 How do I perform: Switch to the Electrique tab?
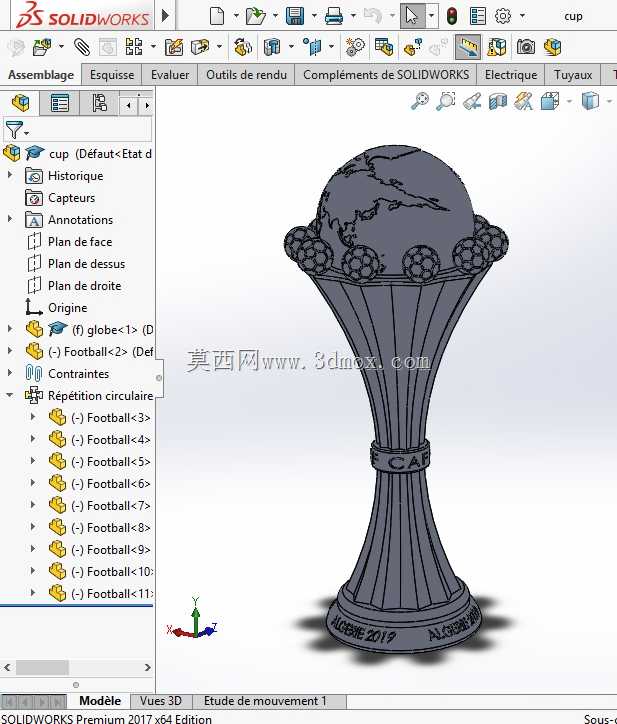click(511, 75)
